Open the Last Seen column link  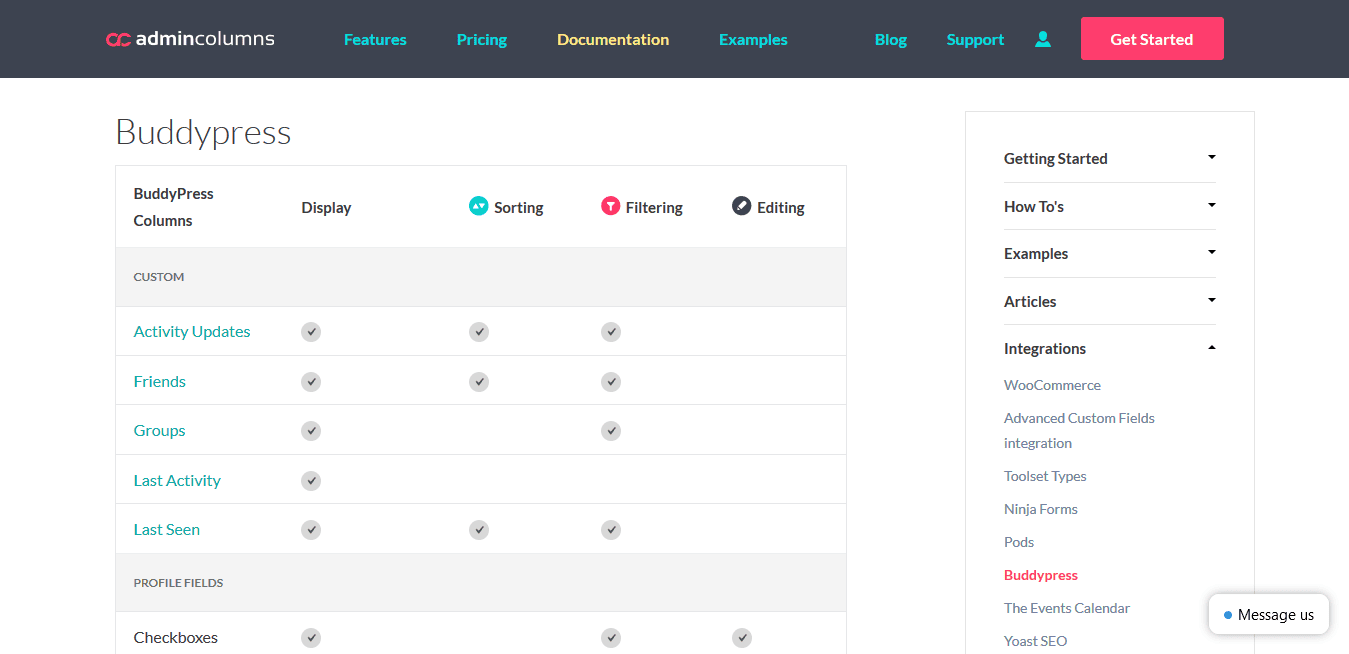(x=167, y=530)
